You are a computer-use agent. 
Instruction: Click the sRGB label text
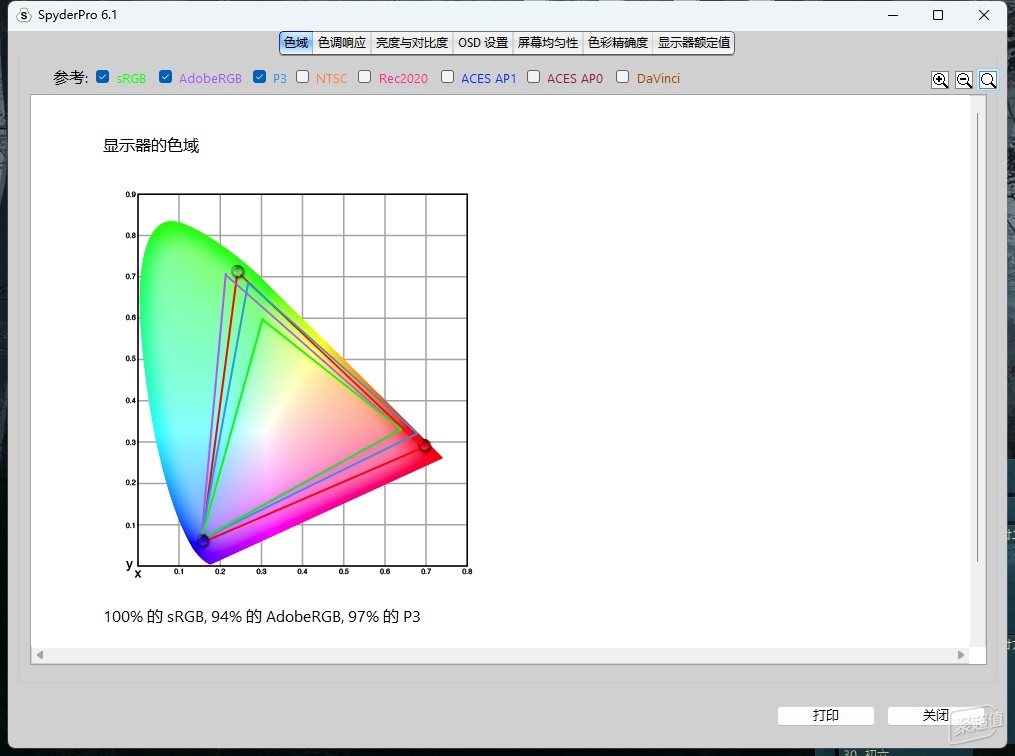tap(131, 78)
